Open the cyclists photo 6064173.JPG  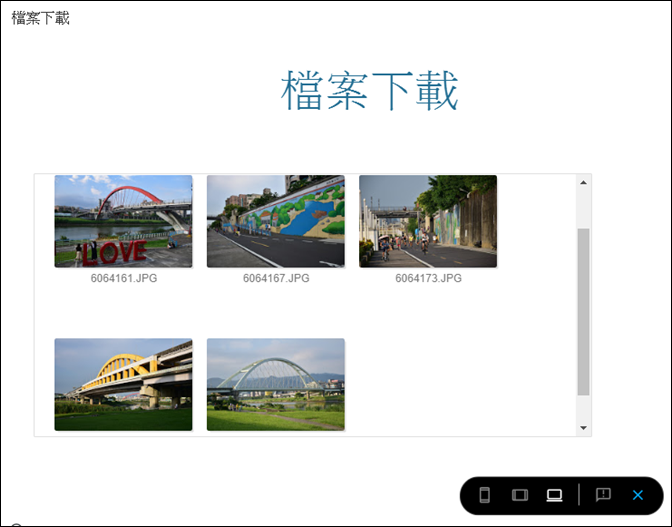(x=428, y=221)
